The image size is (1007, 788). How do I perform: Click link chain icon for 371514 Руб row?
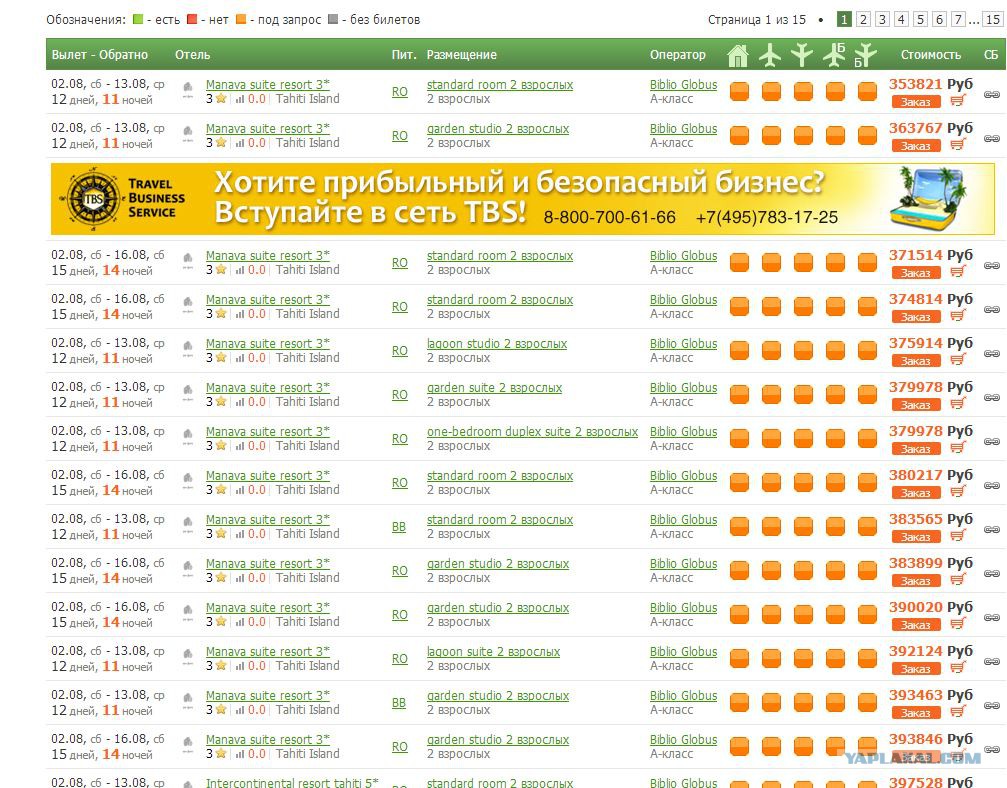[992, 265]
